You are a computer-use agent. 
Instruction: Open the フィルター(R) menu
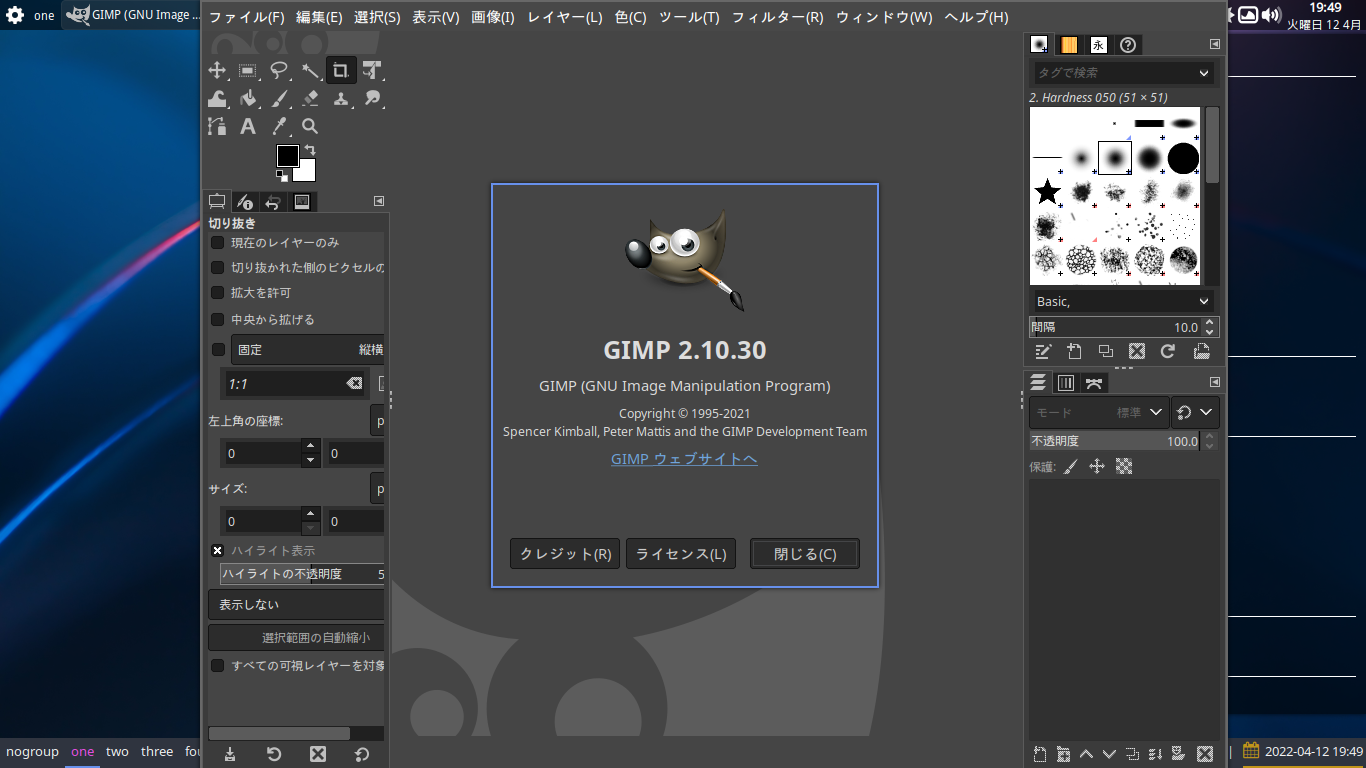point(778,17)
